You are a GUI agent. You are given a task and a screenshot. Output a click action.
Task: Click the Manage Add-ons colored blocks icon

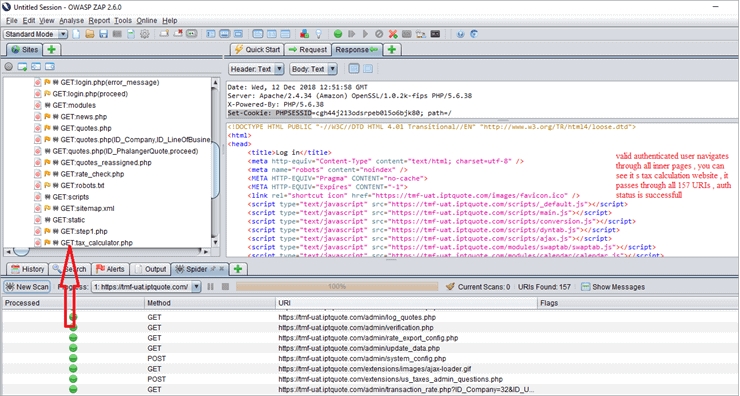[x=304, y=34]
